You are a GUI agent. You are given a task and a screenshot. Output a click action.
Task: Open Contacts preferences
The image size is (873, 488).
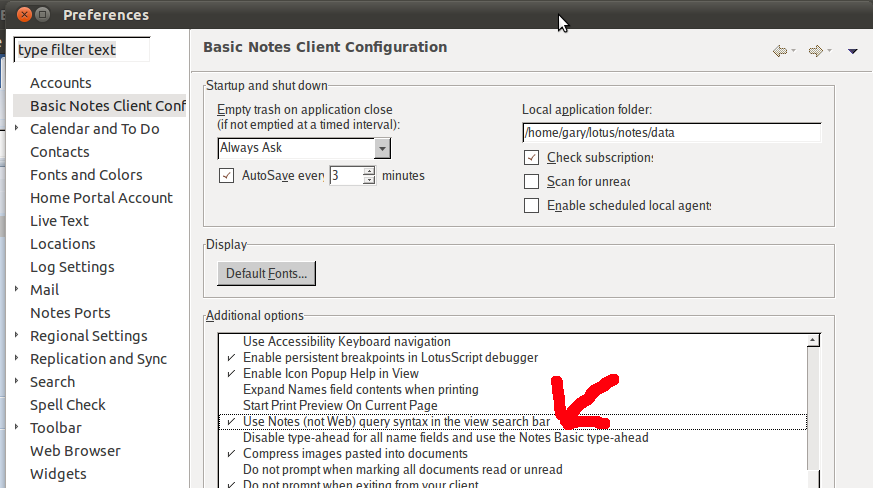coord(60,152)
